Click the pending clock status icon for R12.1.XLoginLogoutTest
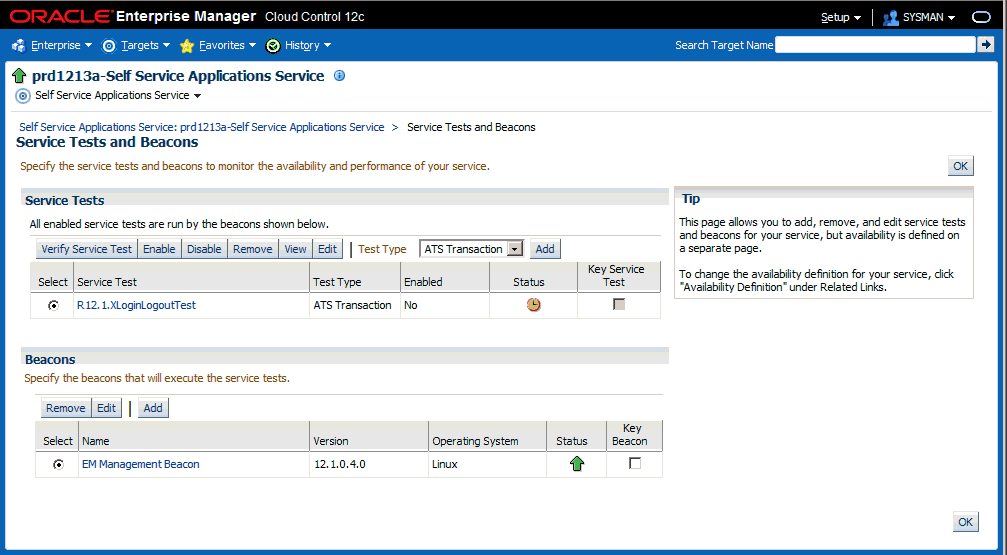Image resolution: width=1007 pixels, height=555 pixels. (533, 306)
